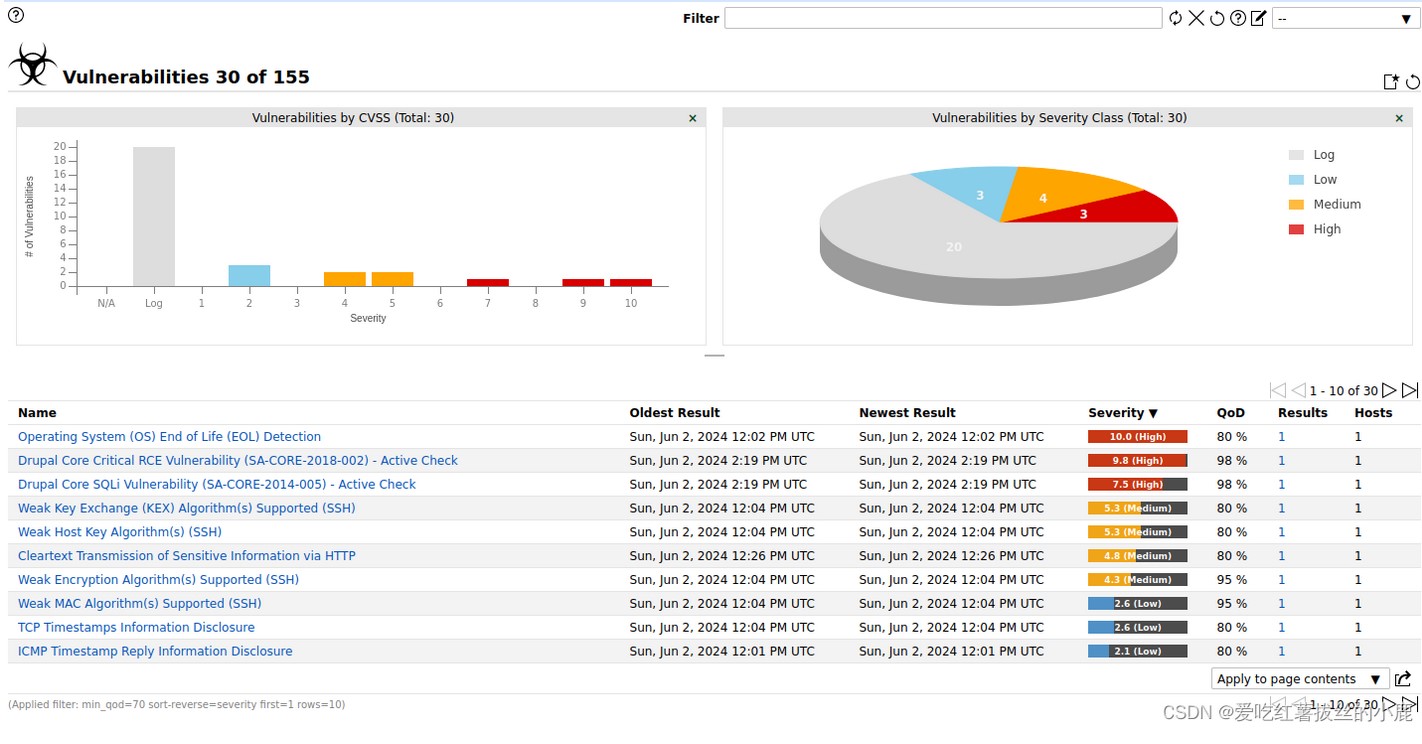The height and width of the screenshot is (744, 1422).
Task: Reset filter to default using circular arrow
Action: 1217,18
